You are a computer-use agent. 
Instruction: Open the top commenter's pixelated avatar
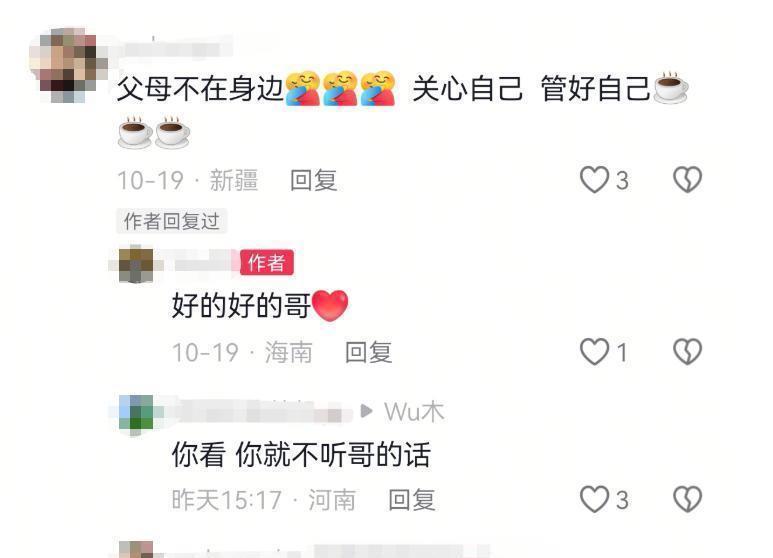[x=68, y=65]
